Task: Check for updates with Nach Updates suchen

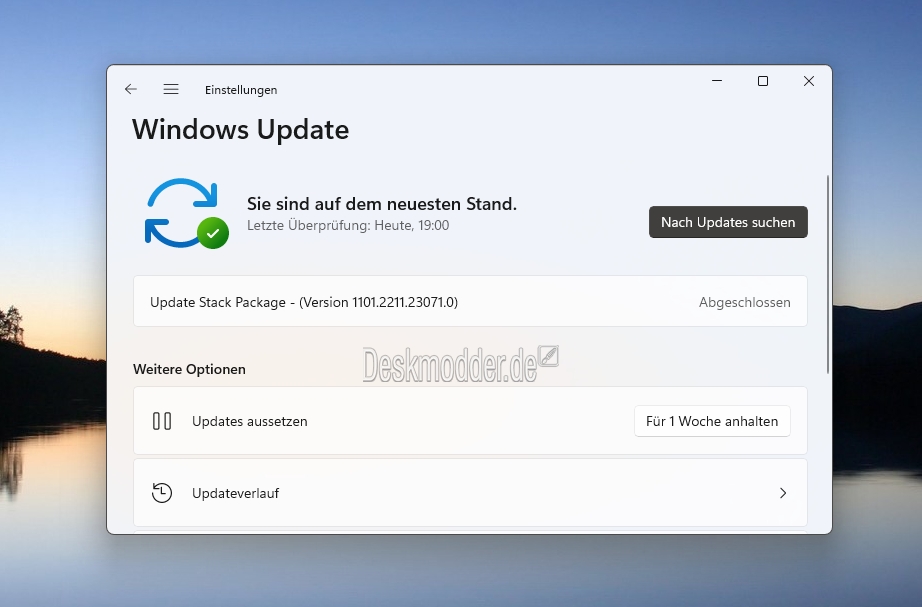Action: pyautogui.click(x=728, y=222)
